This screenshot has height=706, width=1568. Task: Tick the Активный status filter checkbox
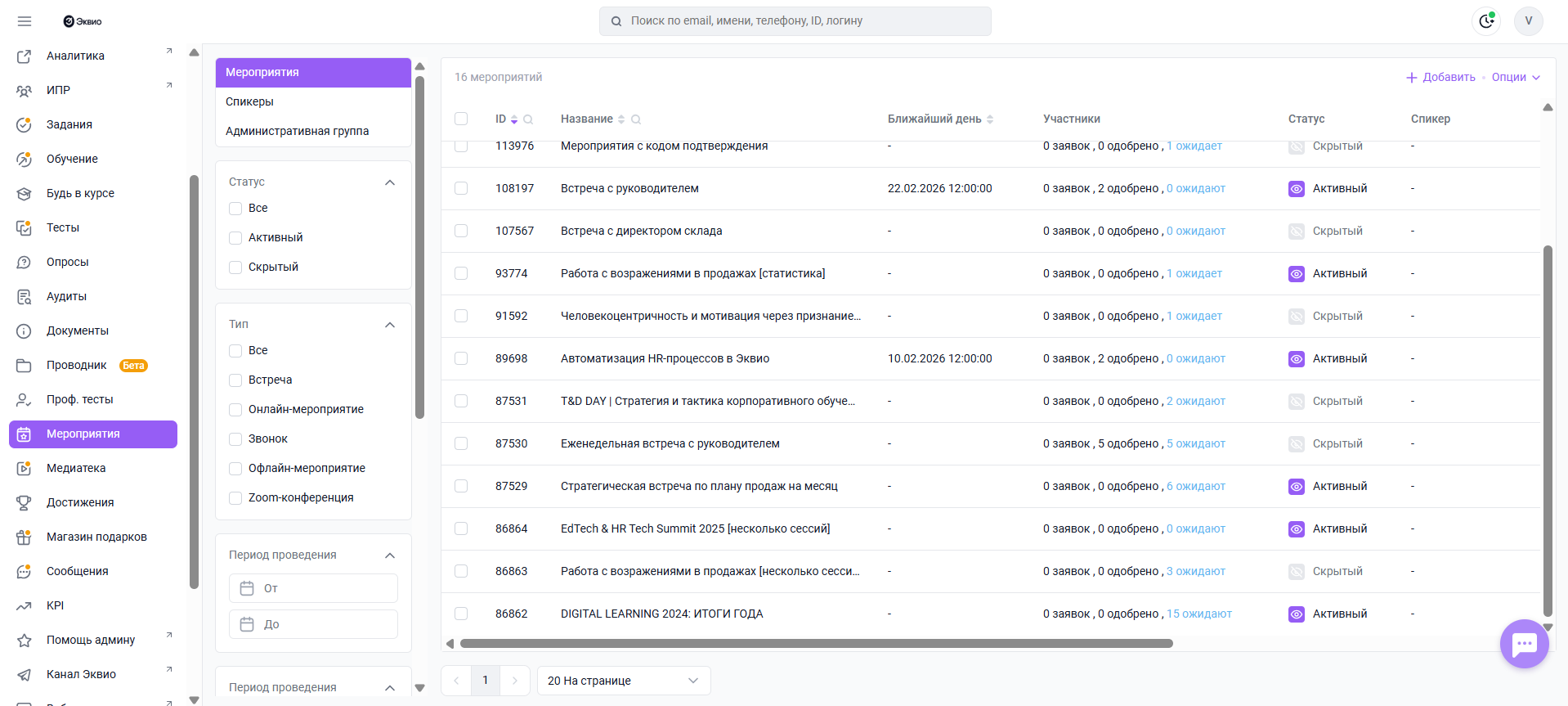pos(235,238)
